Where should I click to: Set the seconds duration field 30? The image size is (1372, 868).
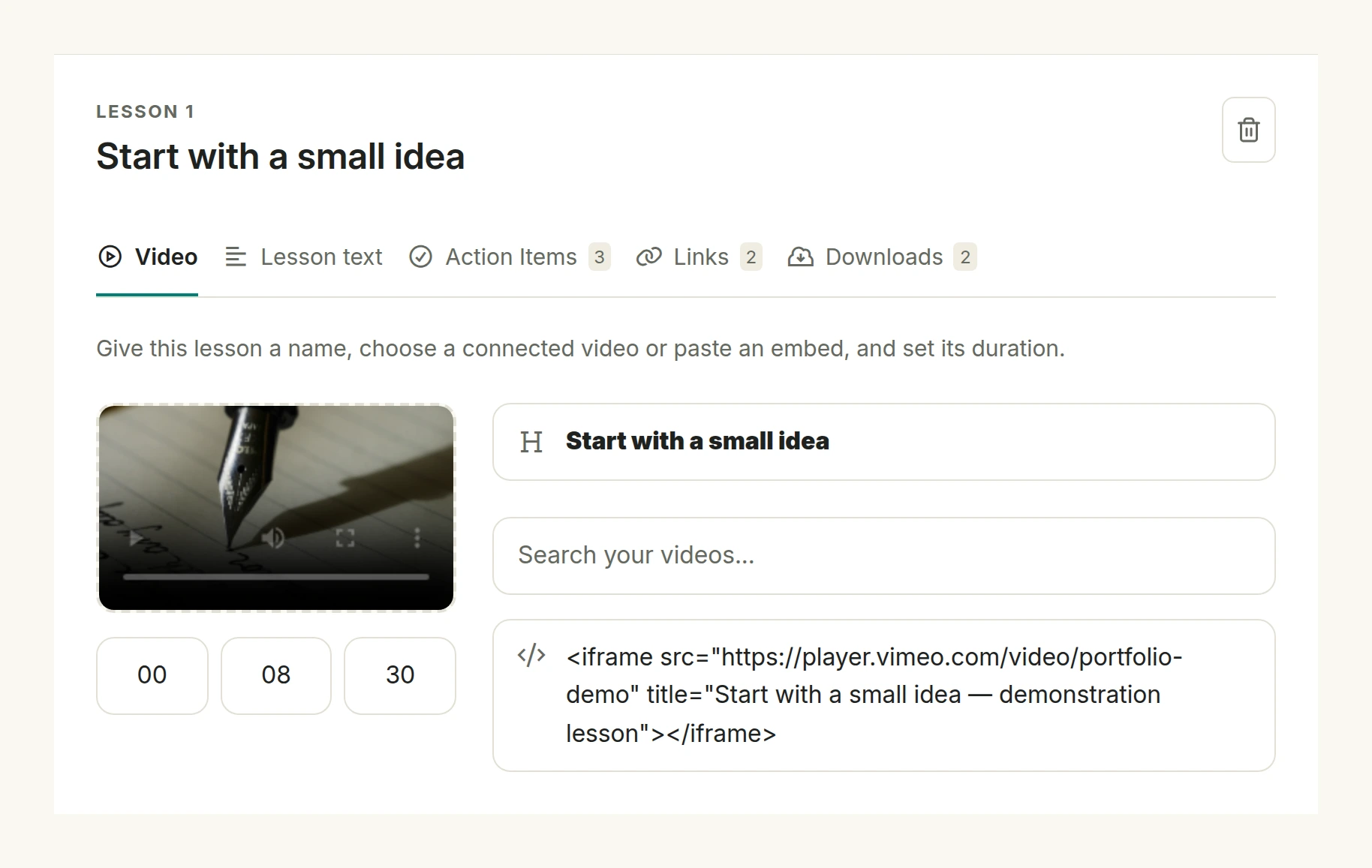(x=400, y=675)
